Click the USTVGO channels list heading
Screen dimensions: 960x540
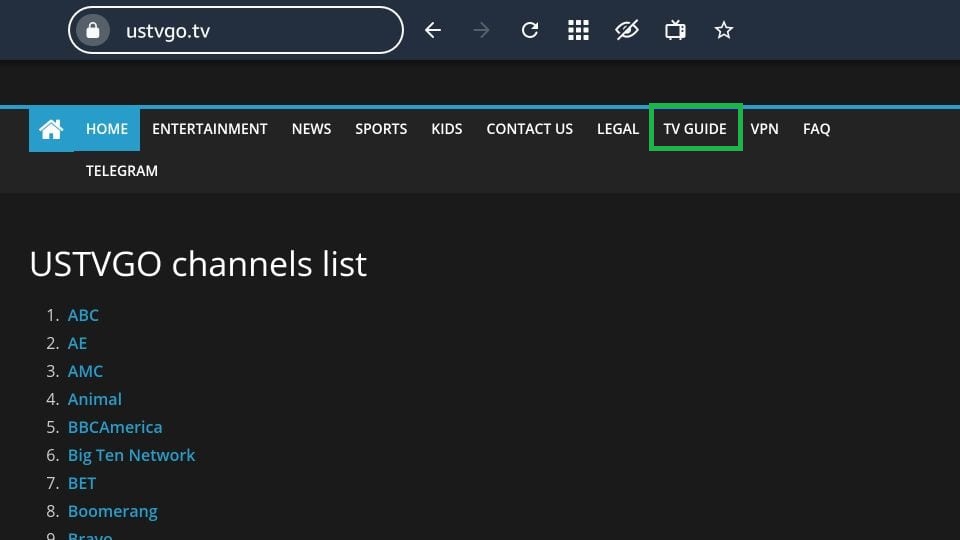[198, 264]
